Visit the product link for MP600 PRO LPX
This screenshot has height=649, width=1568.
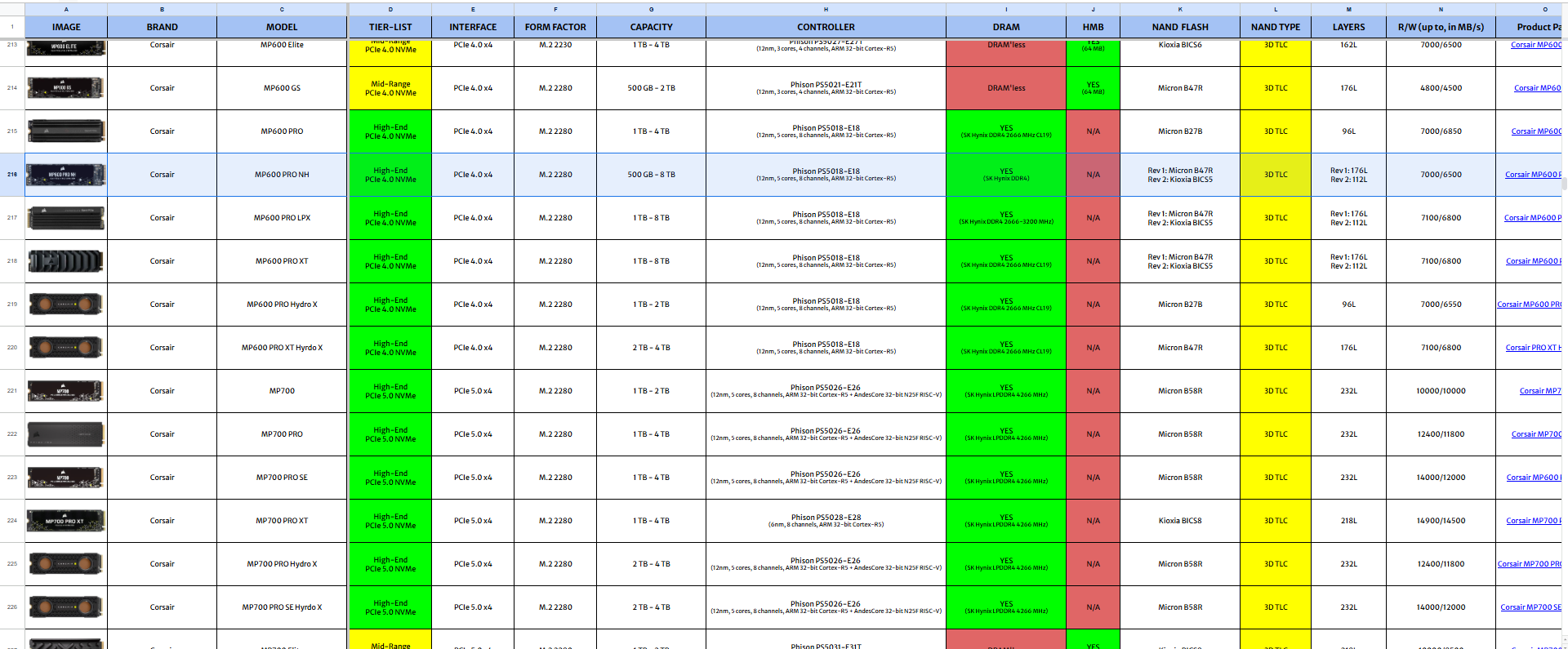[1533, 218]
